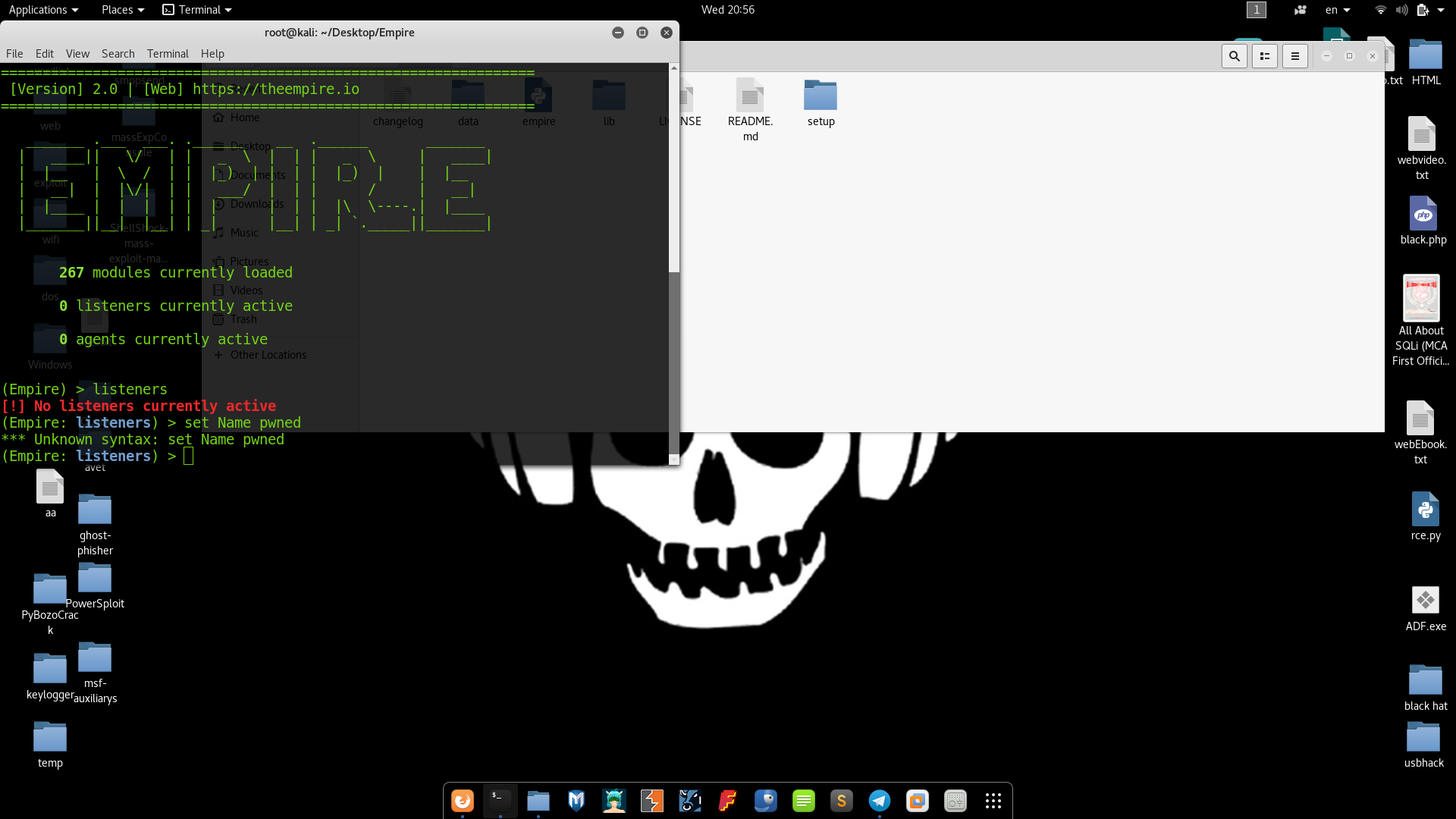Open the "en" keyboard layout dropdown
Screen dimensions: 1456x819
[x=1337, y=10]
